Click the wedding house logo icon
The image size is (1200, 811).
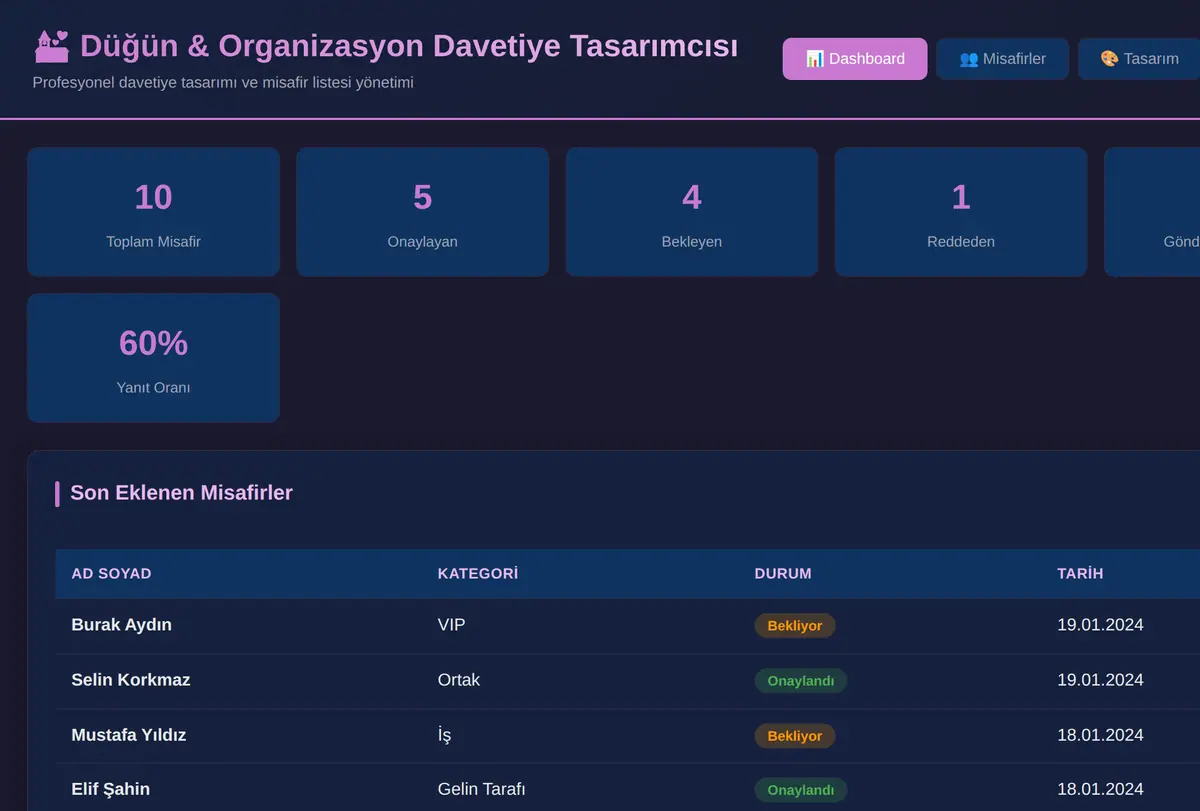[x=51, y=46]
